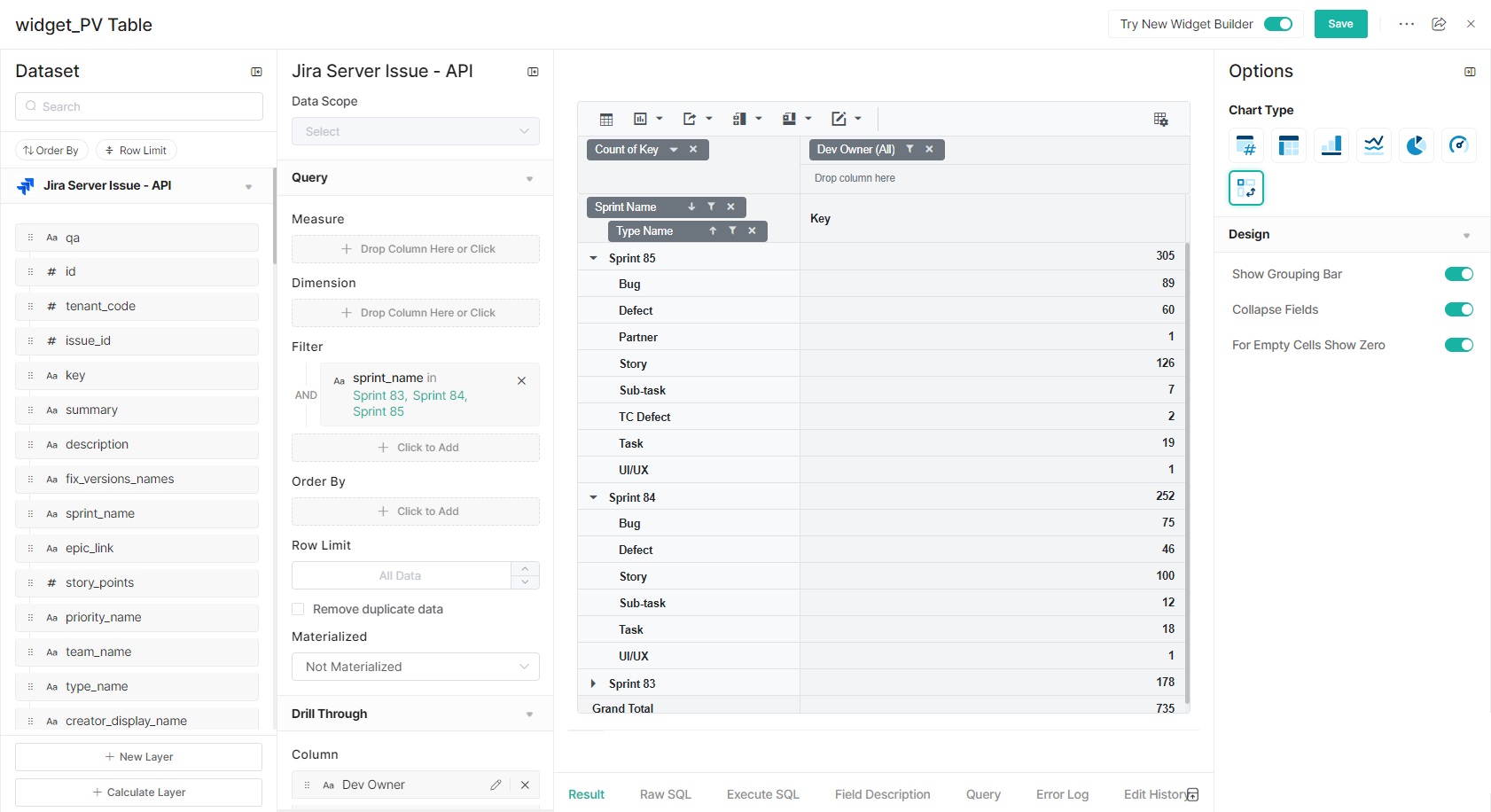This screenshot has height=812, width=1491.
Task: Click the filter icon on Sprint Name
Action: click(711, 207)
